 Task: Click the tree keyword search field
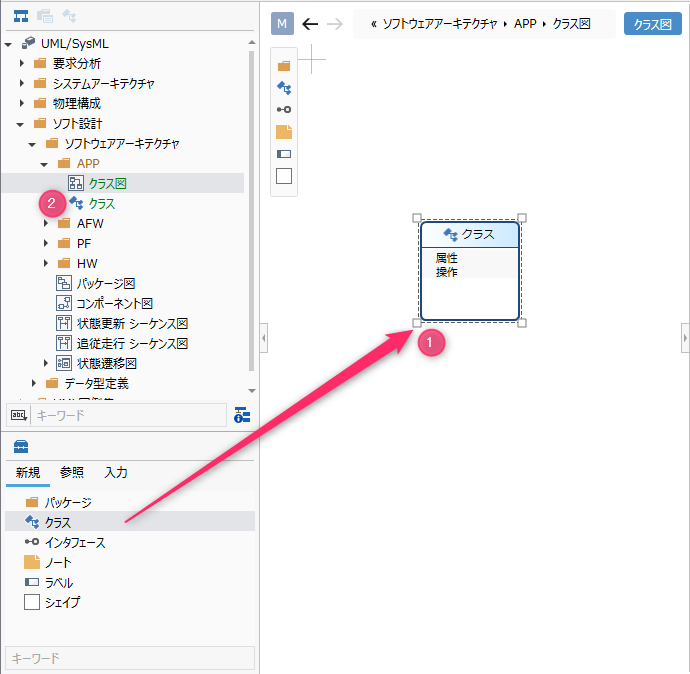coord(128,415)
